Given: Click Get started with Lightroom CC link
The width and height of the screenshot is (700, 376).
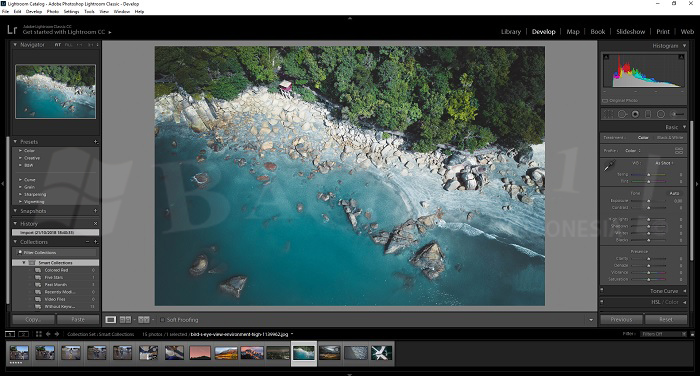Looking at the screenshot, I should tap(64, 32).
